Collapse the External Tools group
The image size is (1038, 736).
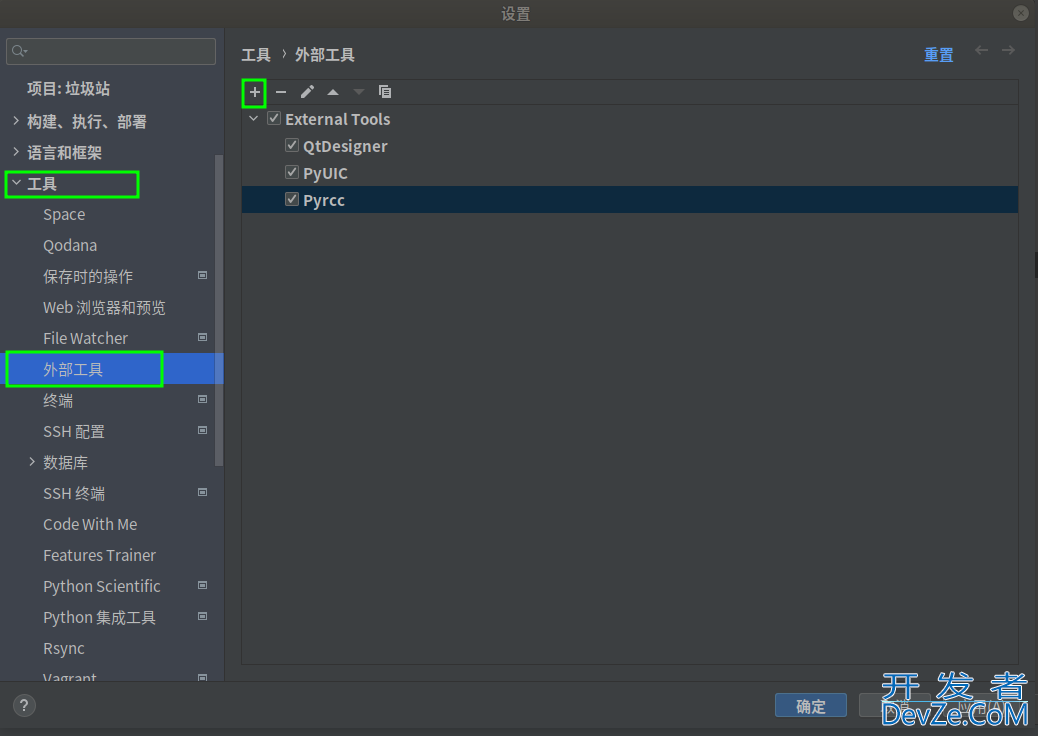[254, 119]
